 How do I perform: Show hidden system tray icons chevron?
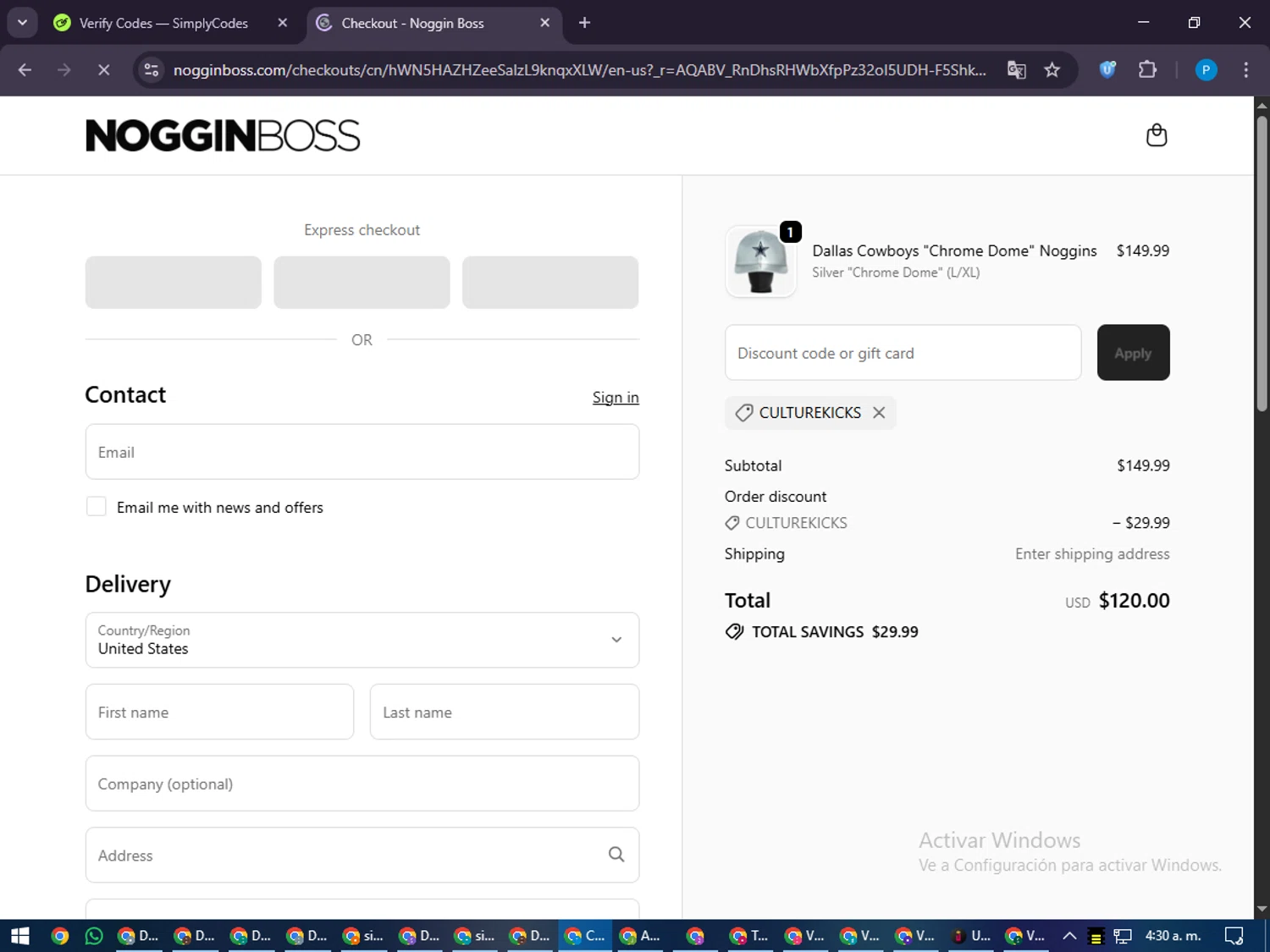tap(1069, 936)
